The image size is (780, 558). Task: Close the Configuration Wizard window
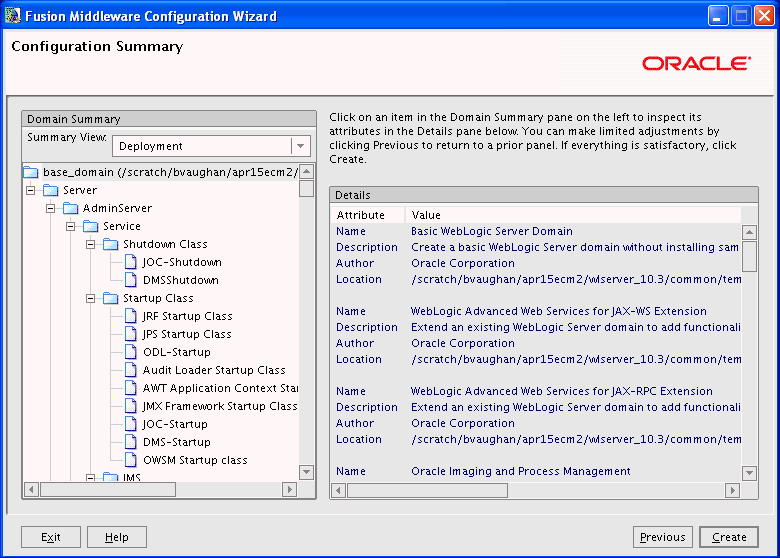point(764,16)
